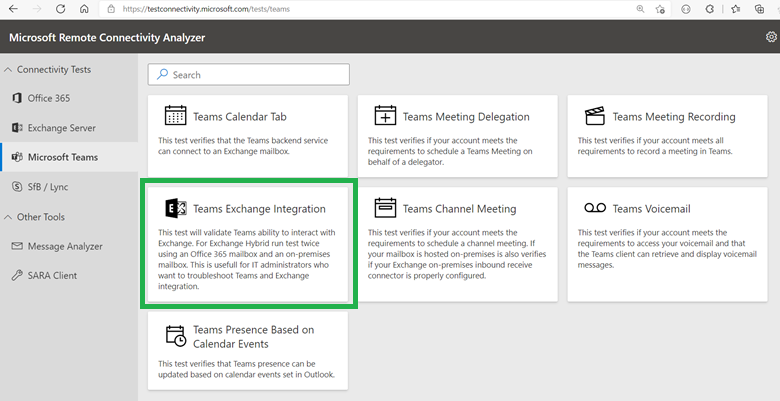Screen dimensions: 780x401
Task: Click the Teams Meeting Recording clapperboard icon
Action: 595,115
